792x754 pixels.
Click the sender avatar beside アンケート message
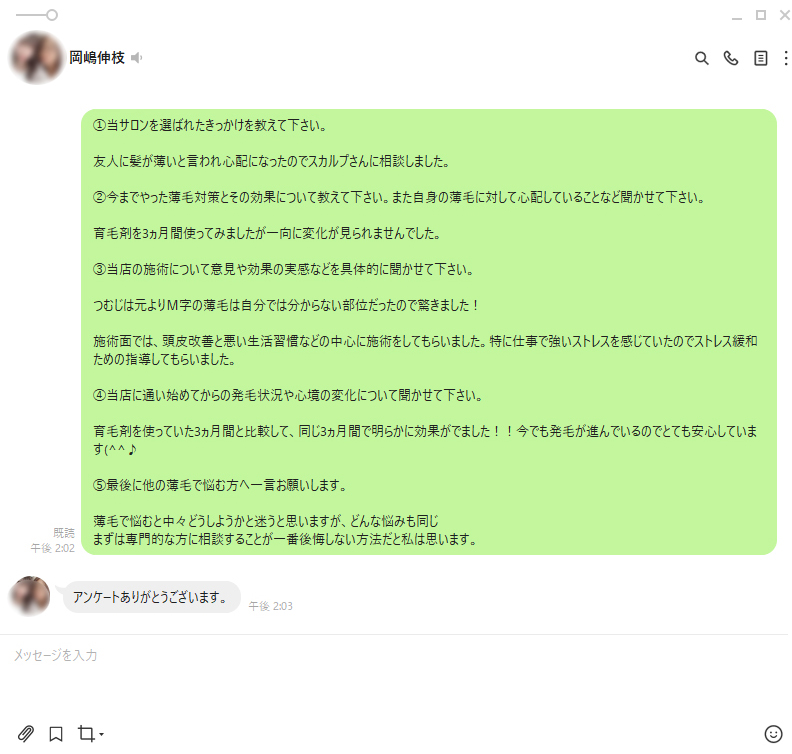[x=30, y=596]
